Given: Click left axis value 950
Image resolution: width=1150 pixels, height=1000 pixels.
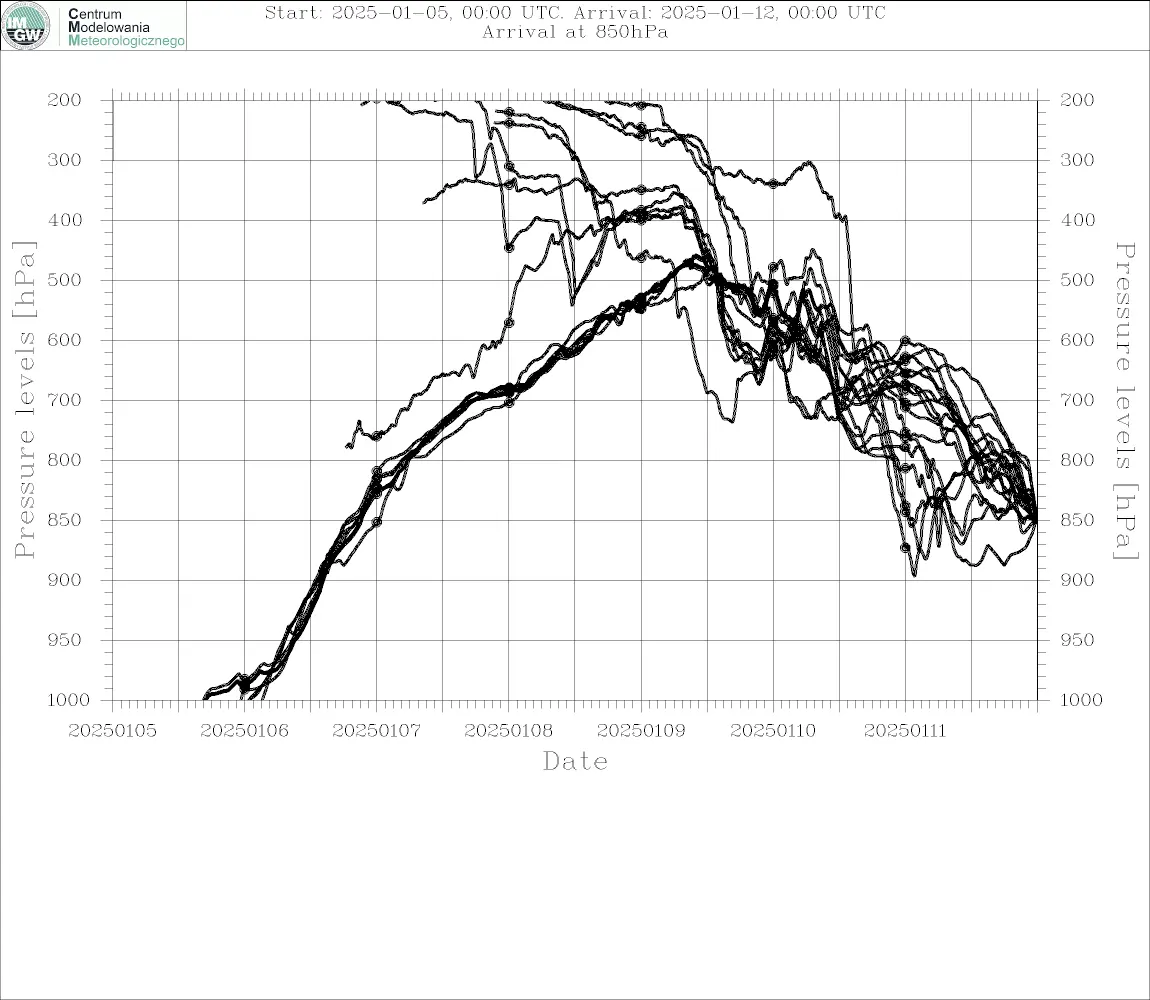Looking at the screenshot, I should 64,640.
